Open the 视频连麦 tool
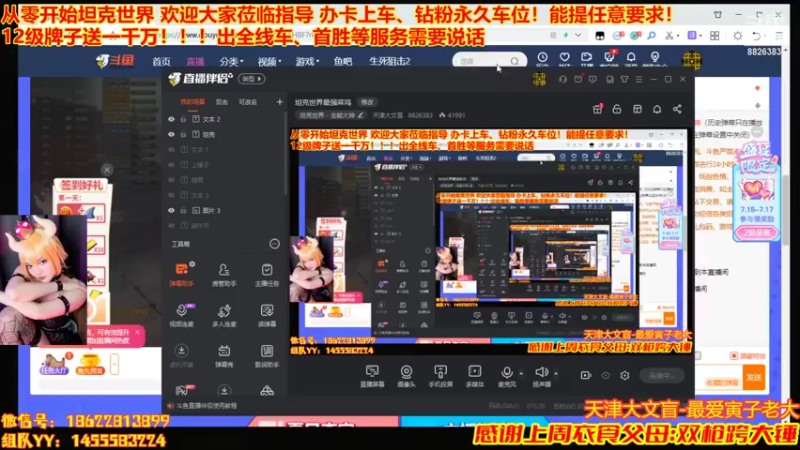The image size is (800, 450). pos(182,315)
